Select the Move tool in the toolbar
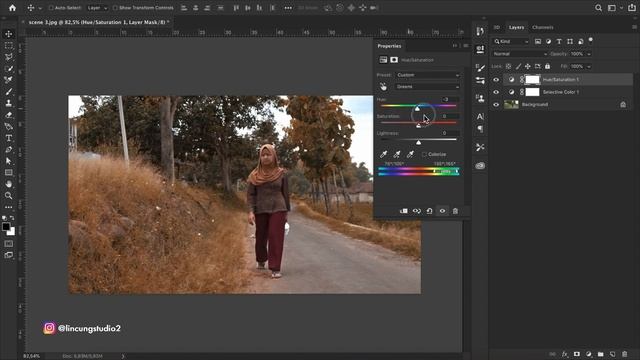The width and height of the screenshot is (640, 360). click(x=9, y=34)
